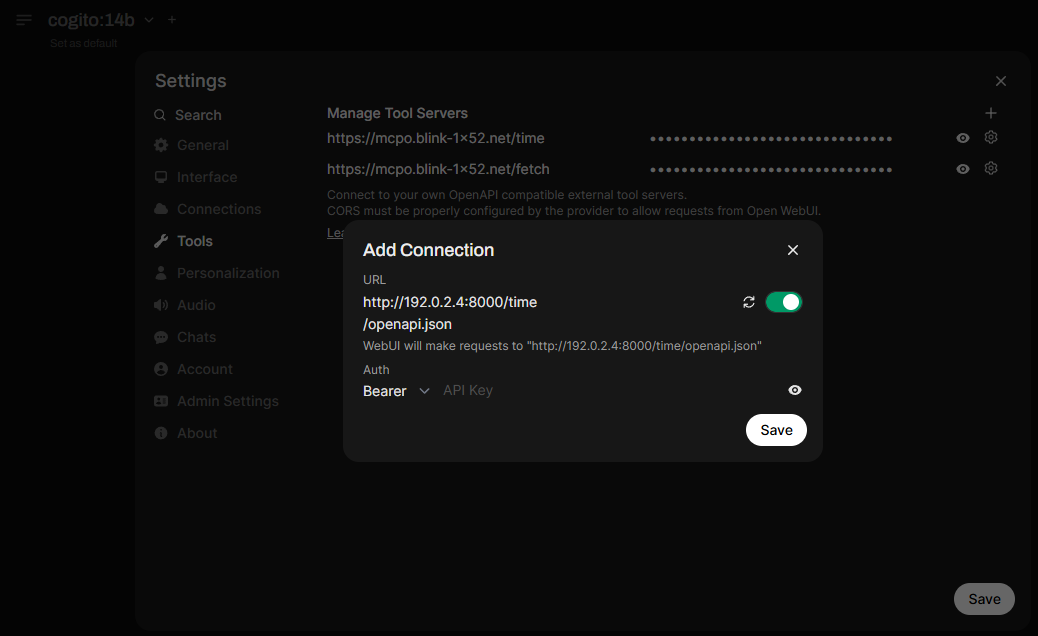Screen dimensions: 1038x636
Task: Add a new tool server with plus icon
Action: tap(990, 113)
